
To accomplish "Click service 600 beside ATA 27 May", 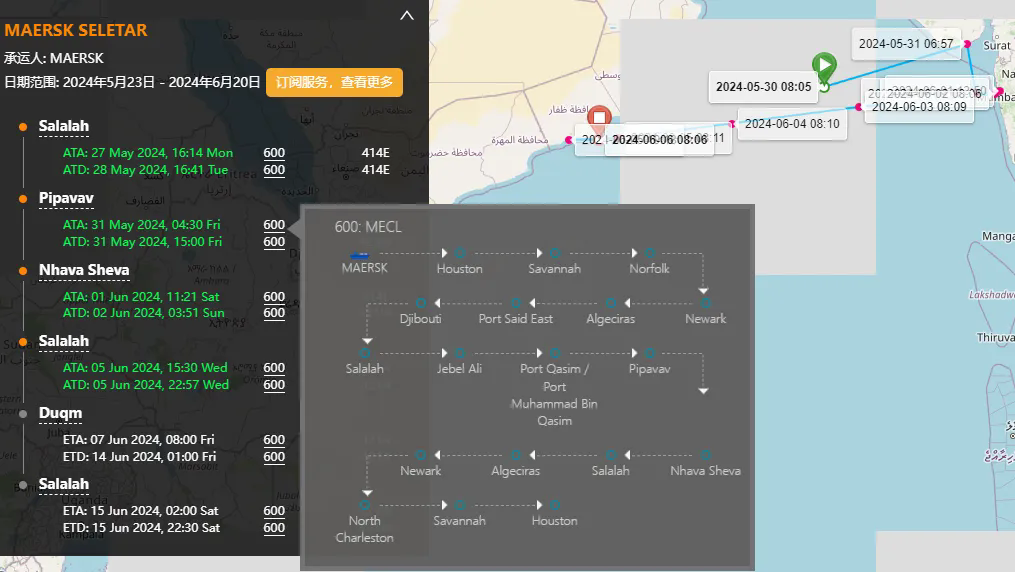I will coord(274,153).
